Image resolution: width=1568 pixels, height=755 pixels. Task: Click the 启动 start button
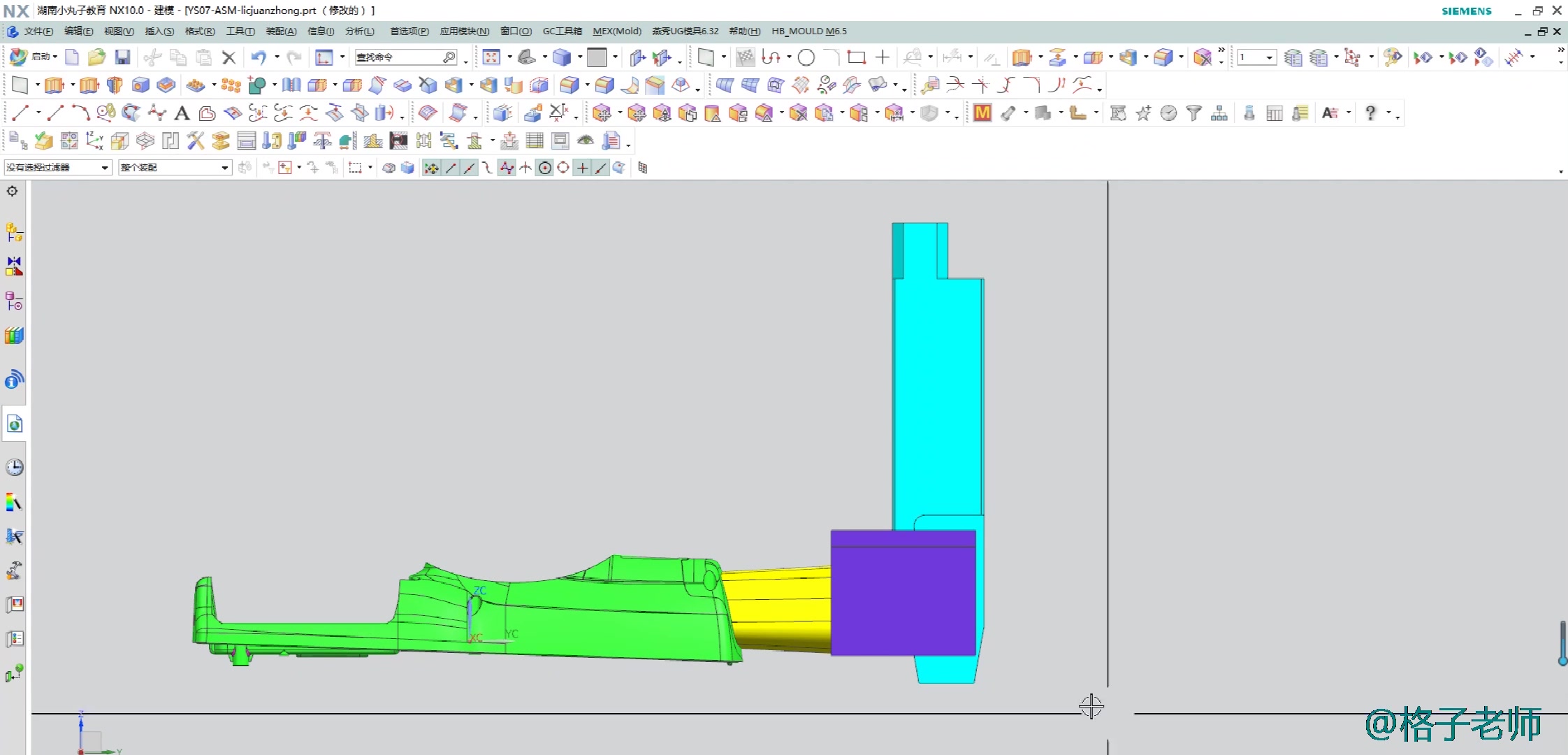pos(35,57)
